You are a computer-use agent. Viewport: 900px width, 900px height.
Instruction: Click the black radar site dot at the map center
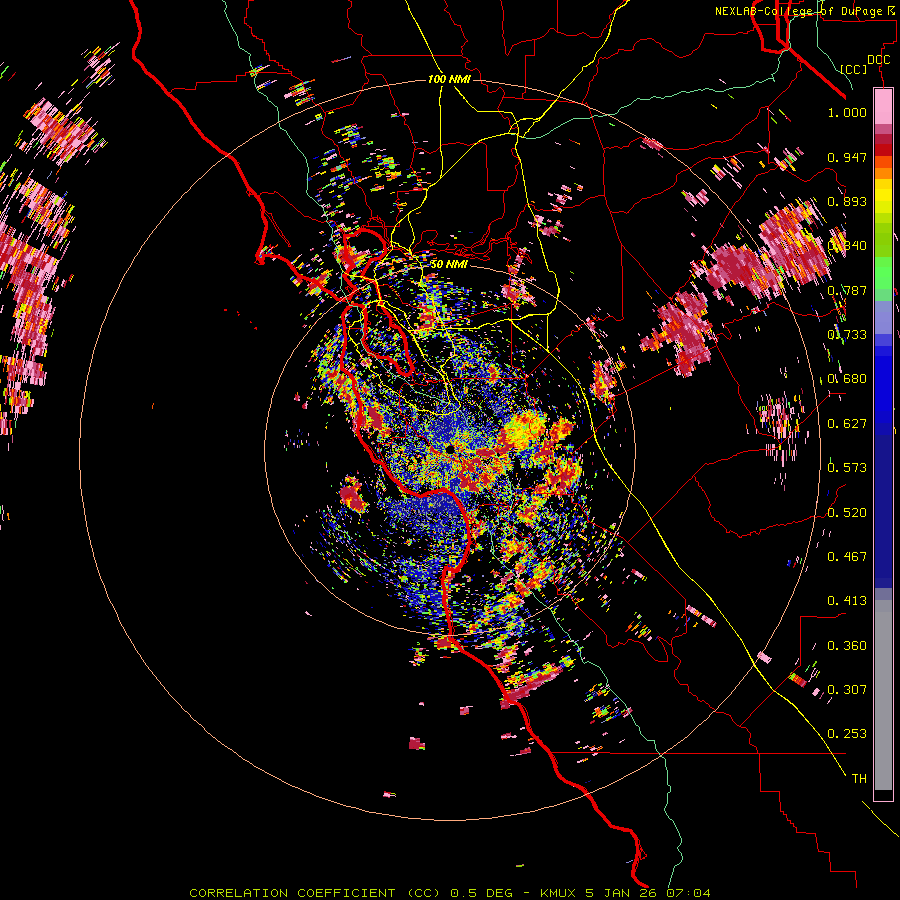(x=450, y=448)
